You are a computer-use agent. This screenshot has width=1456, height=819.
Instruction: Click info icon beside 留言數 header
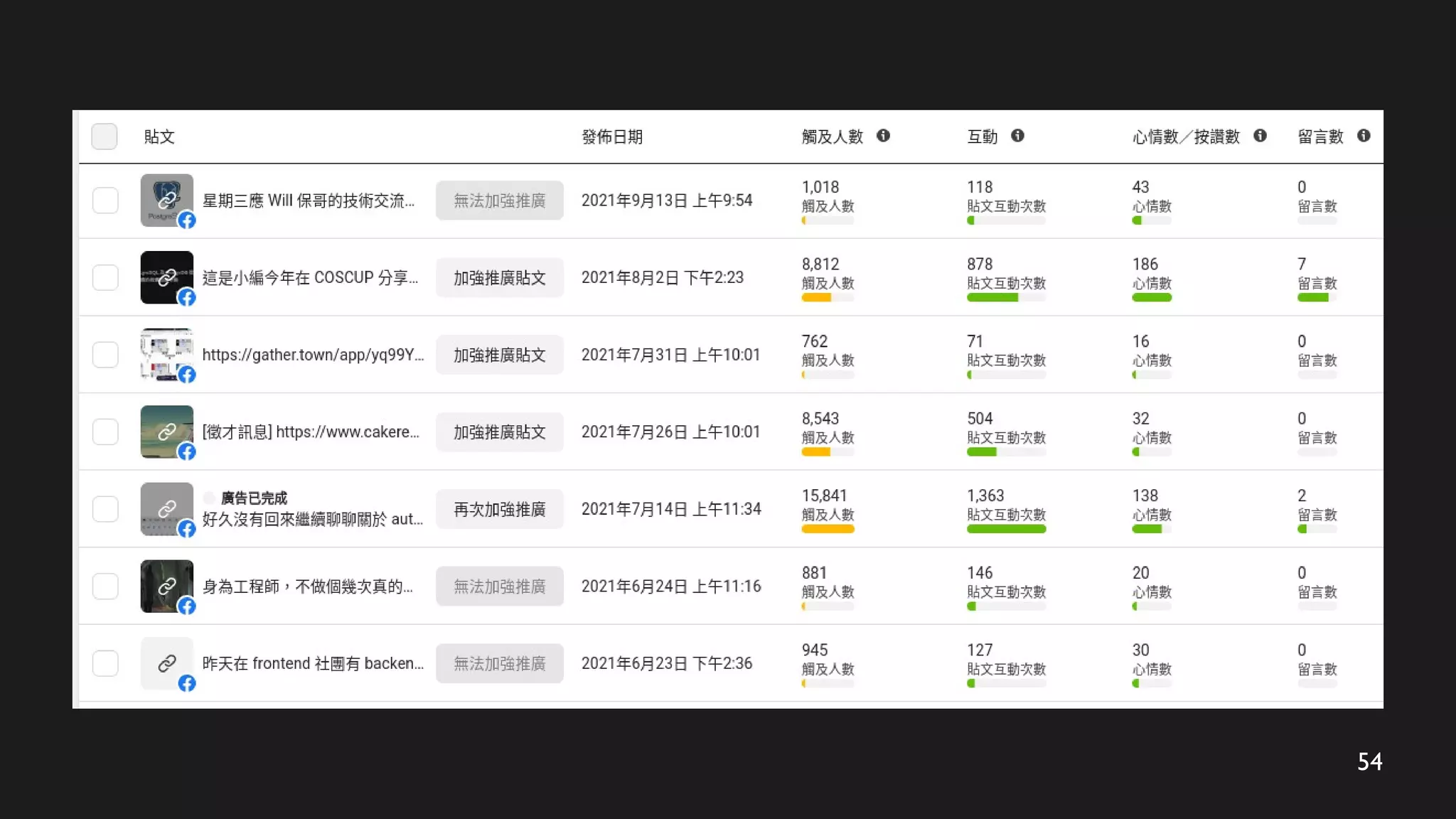coord(1363,136)
